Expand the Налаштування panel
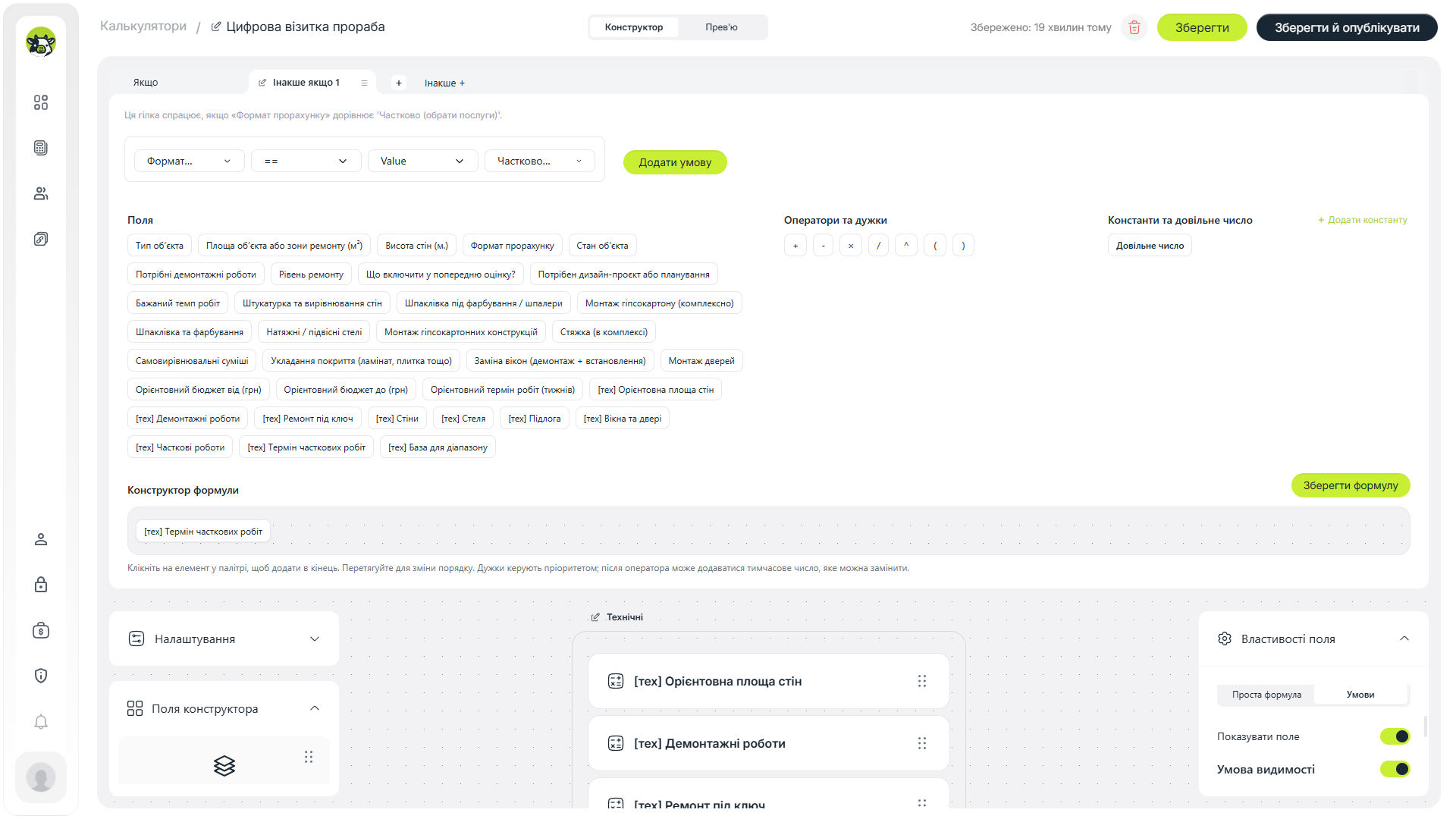This screenshot has height=819, width=1456. tap(224, 639)
